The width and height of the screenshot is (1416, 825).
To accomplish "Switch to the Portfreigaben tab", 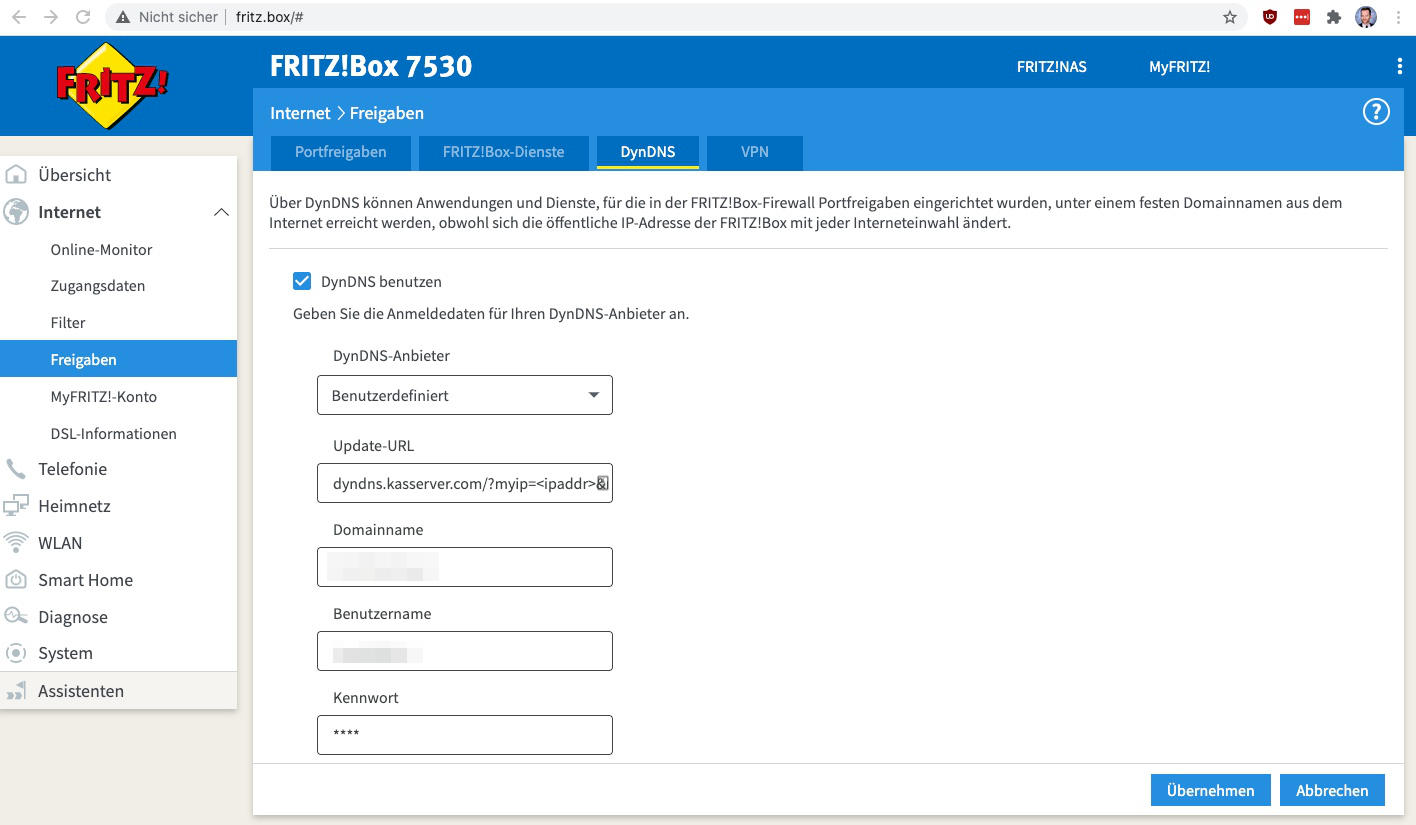I will [x=340, y=152].
